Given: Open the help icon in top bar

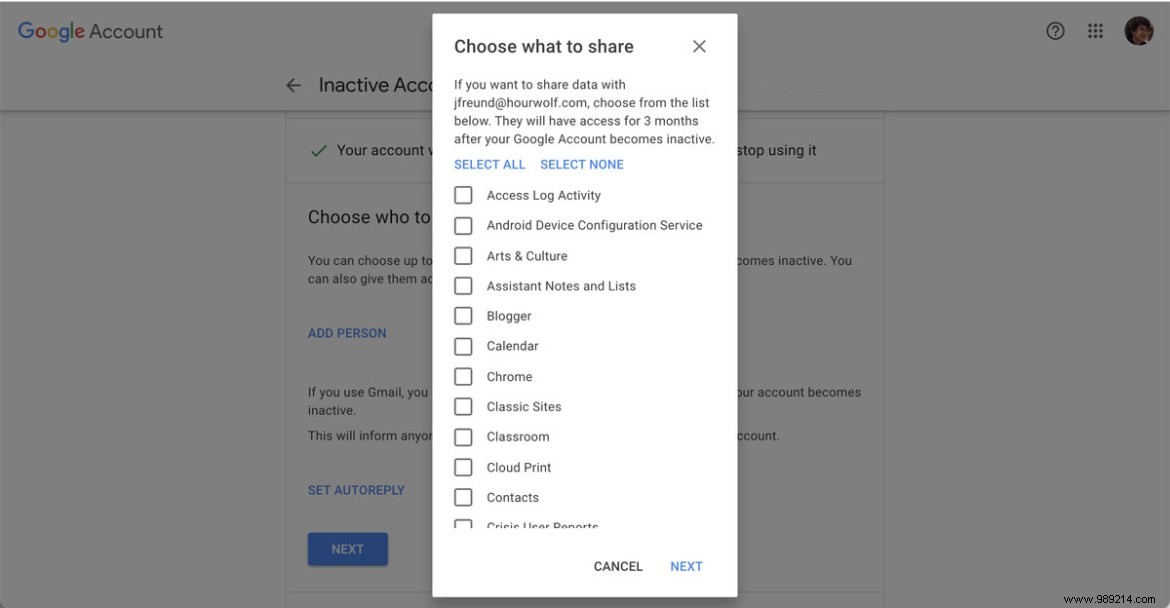Looking at the screenshot, I should coord(1055,30).
